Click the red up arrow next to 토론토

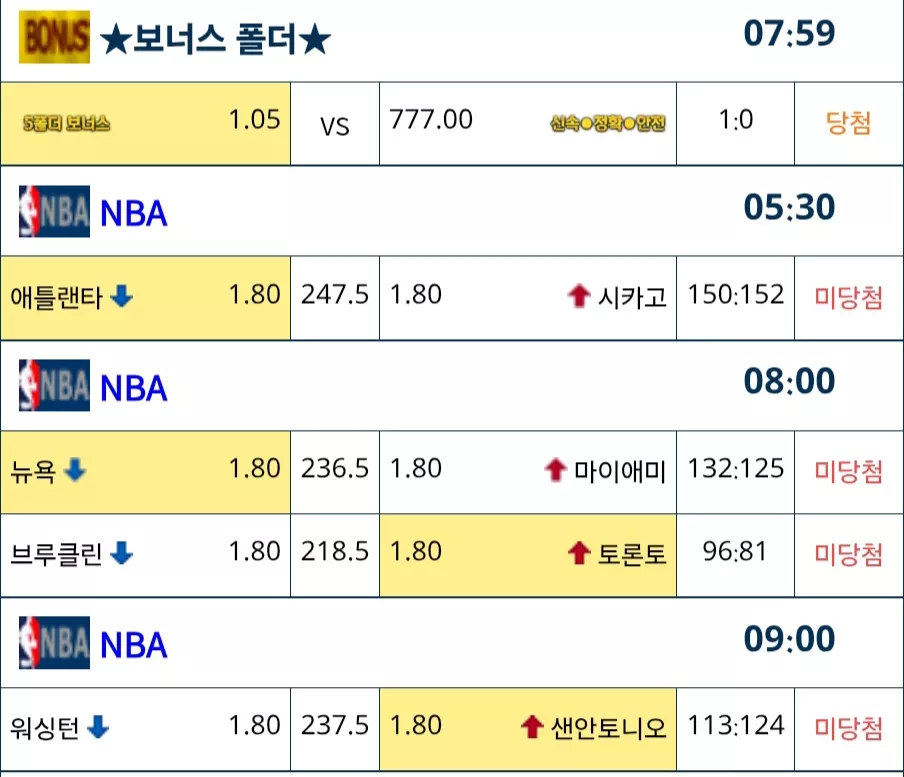tap(579, 553)
